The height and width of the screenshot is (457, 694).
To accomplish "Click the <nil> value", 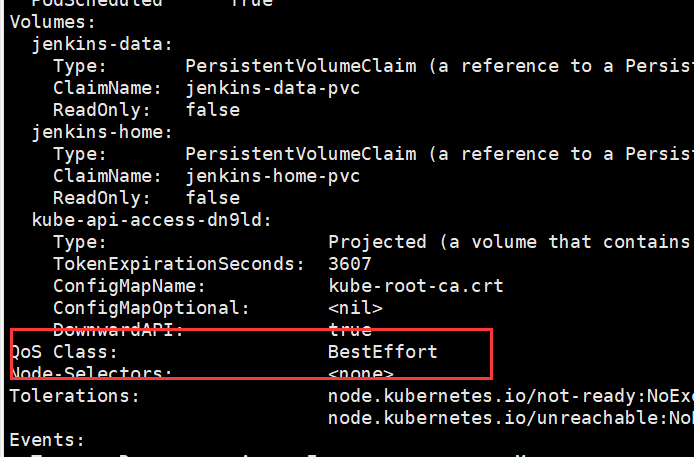I will 356,308.
